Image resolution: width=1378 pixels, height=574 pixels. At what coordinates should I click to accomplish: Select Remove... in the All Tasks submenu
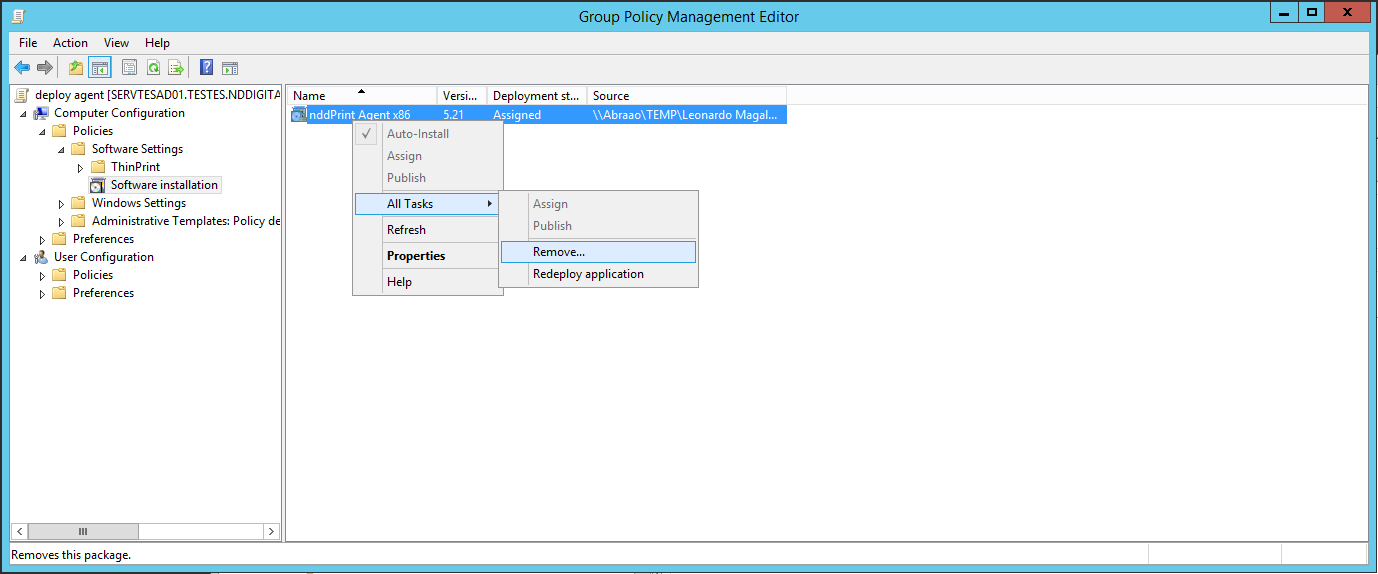pos(559,252)
